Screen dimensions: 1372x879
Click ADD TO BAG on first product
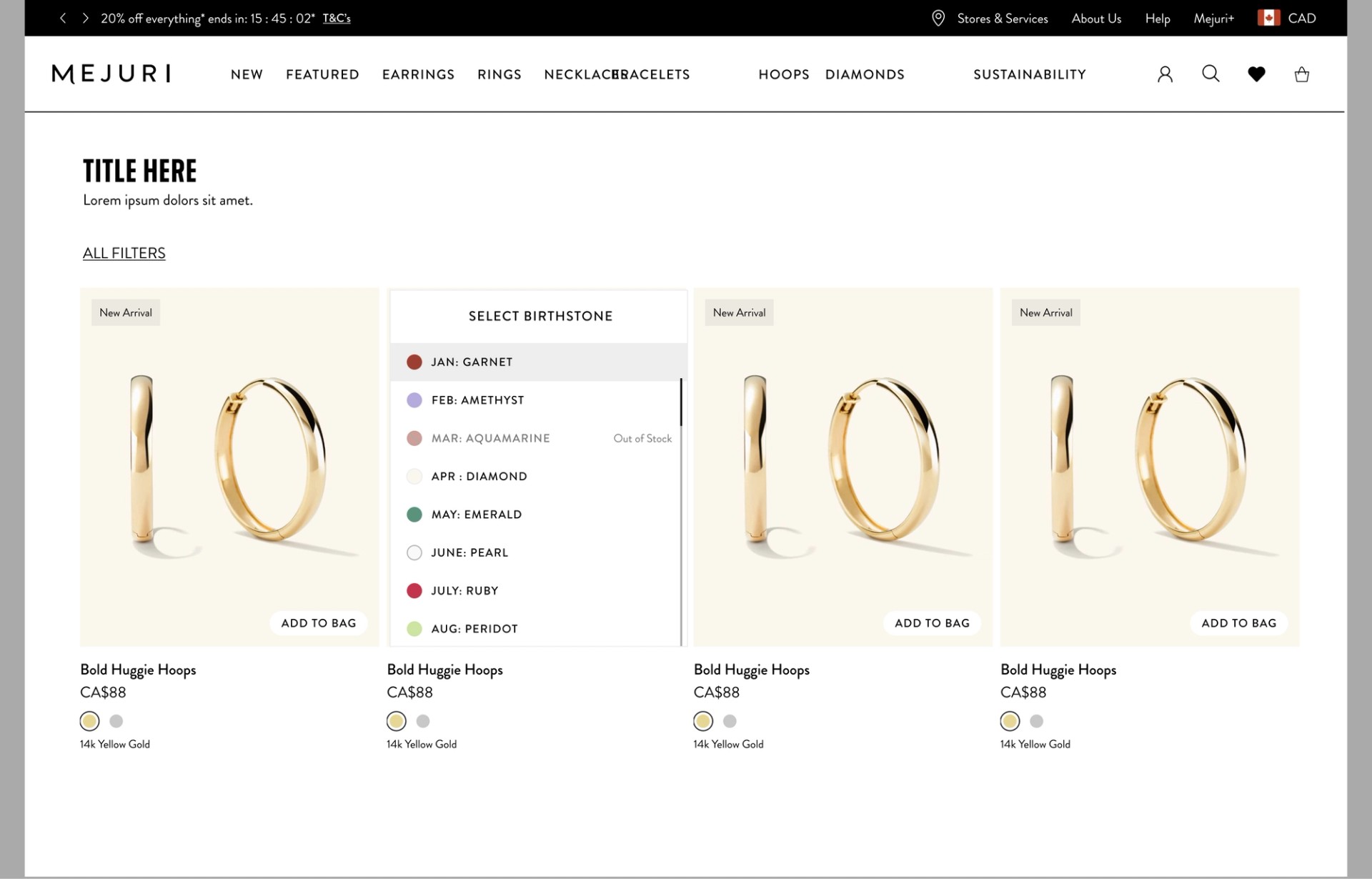coord(318,623)
